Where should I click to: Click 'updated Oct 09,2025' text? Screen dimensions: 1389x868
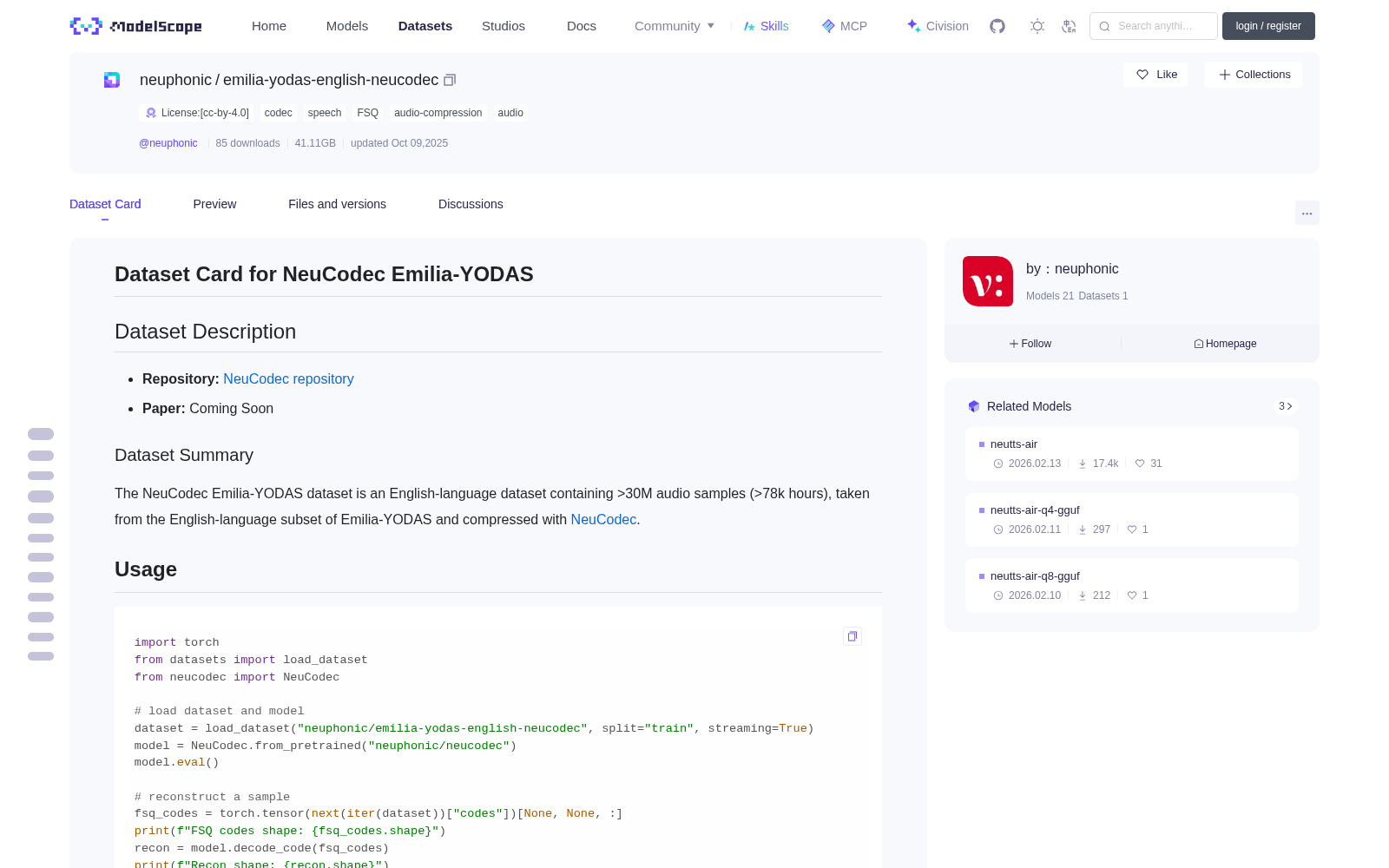click(399, 143)
